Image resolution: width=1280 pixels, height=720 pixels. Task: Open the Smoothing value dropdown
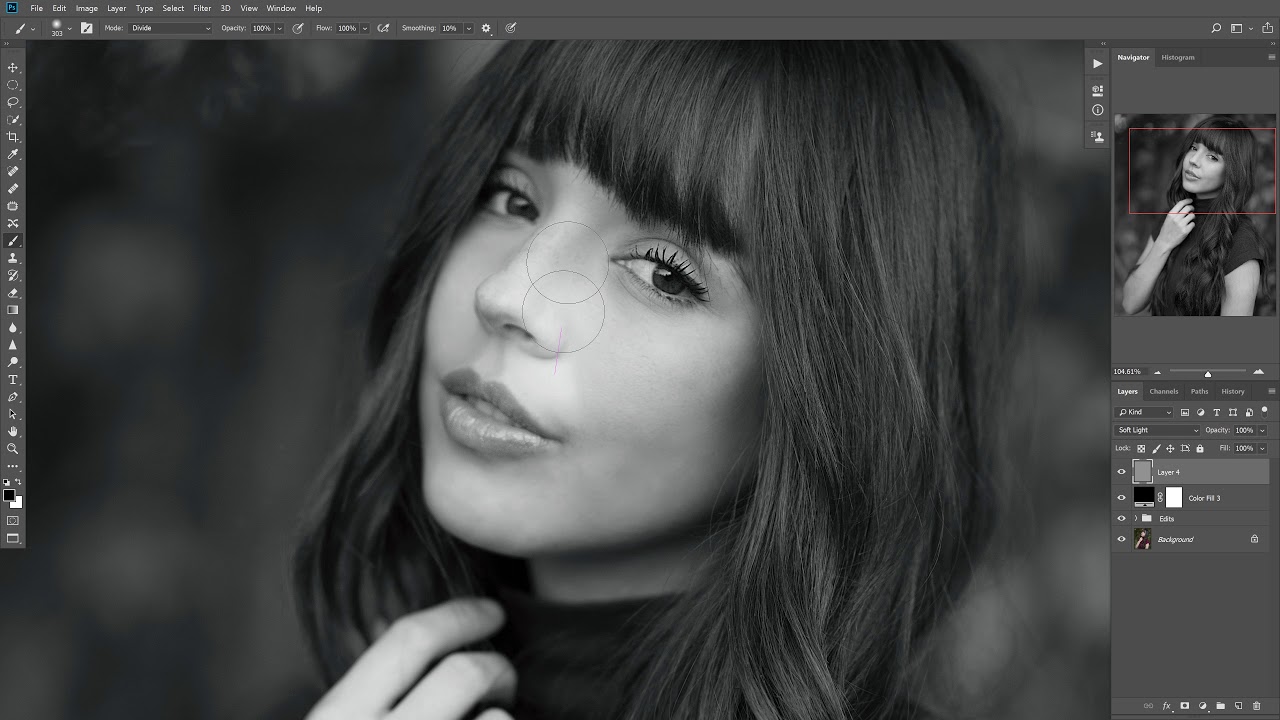coord(468,28)
